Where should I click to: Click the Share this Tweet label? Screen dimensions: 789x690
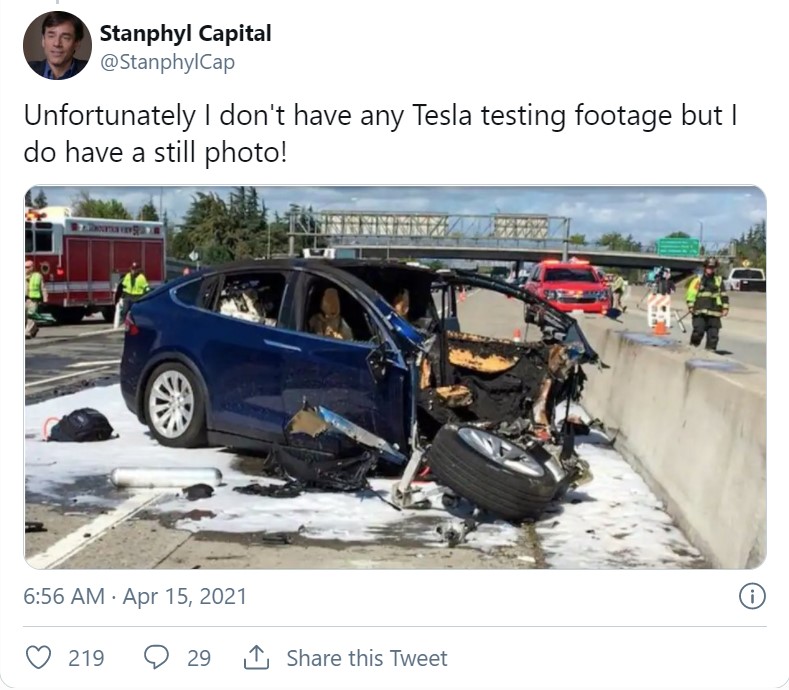click(367, 658)
